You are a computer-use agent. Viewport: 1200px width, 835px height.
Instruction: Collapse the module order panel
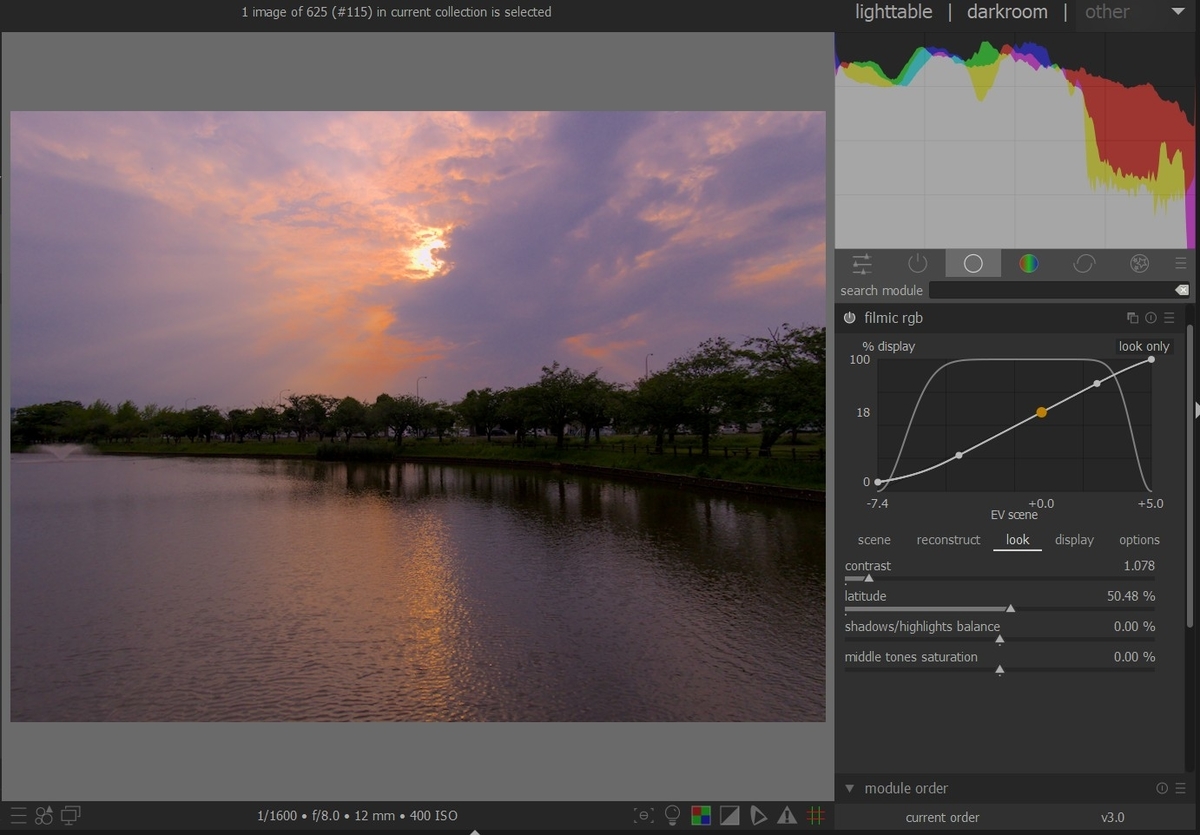pyautogui.click(x=850, y=788)
